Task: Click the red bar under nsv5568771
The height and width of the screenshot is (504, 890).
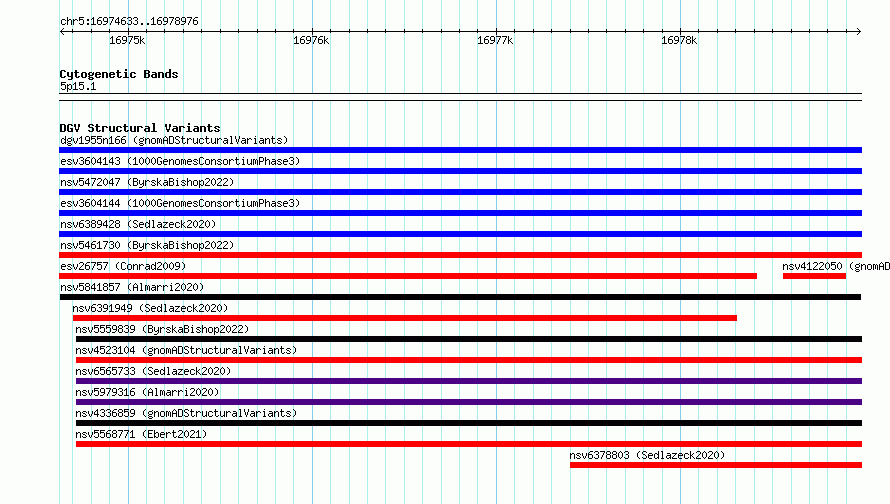Action: pyautogui.click(x=469, y=444)
